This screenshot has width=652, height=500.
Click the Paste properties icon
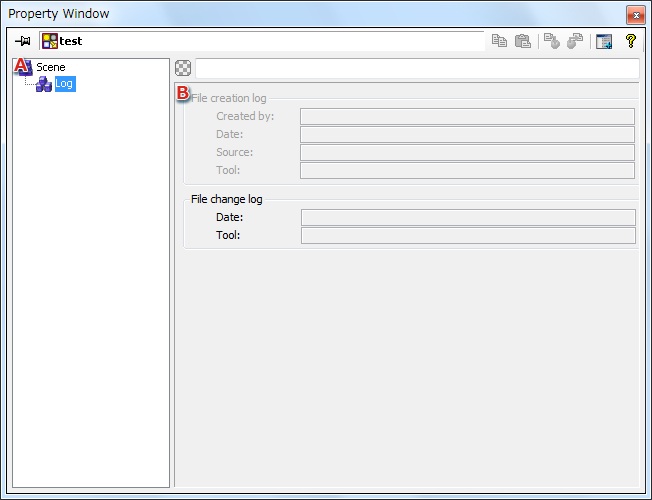[522, 41]
